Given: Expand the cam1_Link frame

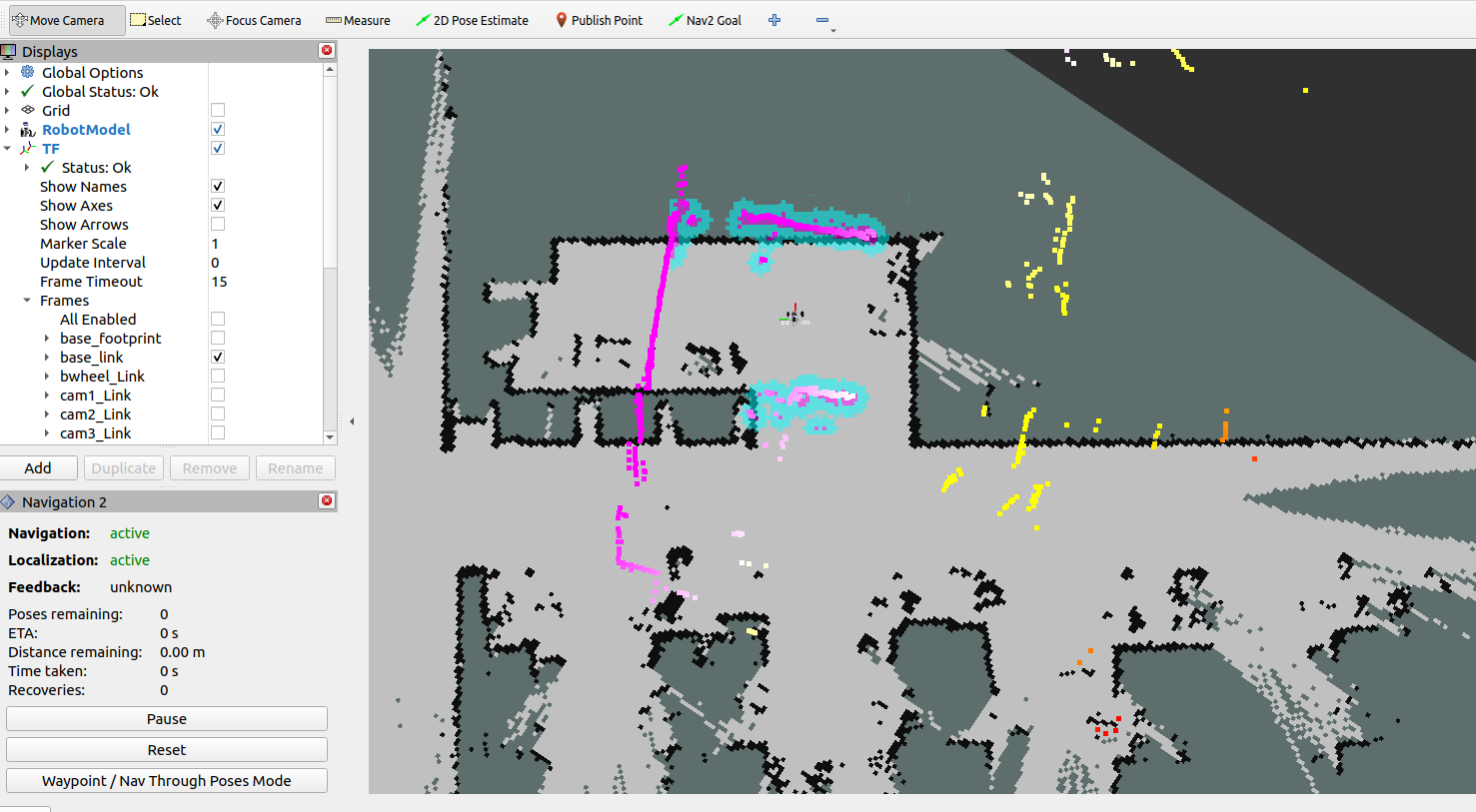Looking at the screenshot, I should (47, 396).
